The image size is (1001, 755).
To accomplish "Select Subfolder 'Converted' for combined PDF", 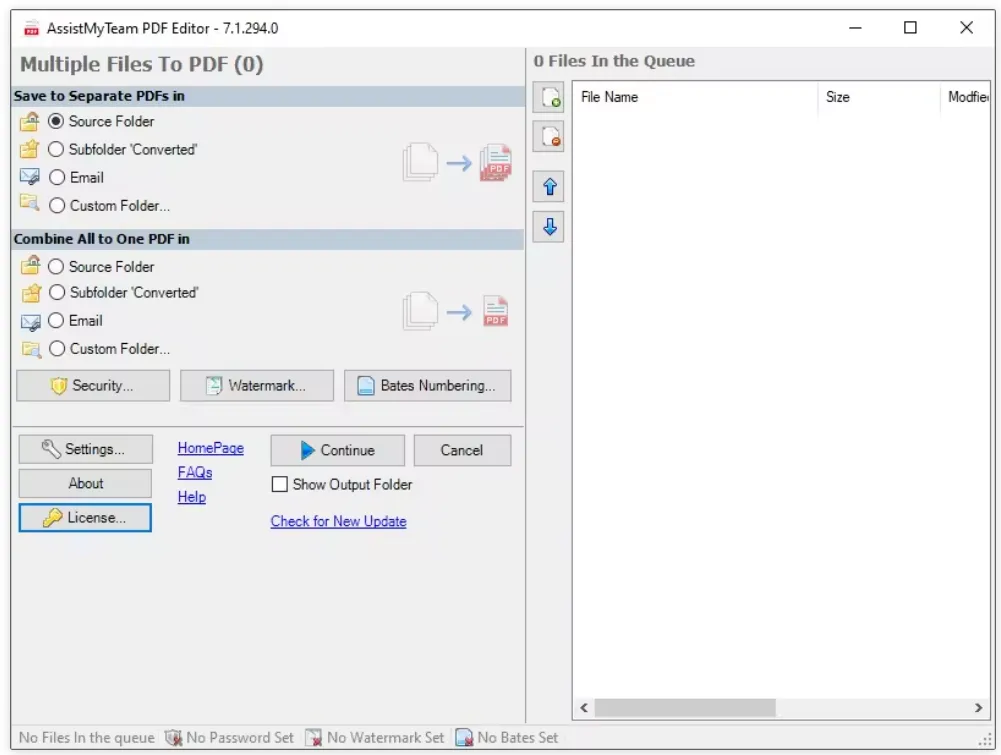I will point(57,292).
